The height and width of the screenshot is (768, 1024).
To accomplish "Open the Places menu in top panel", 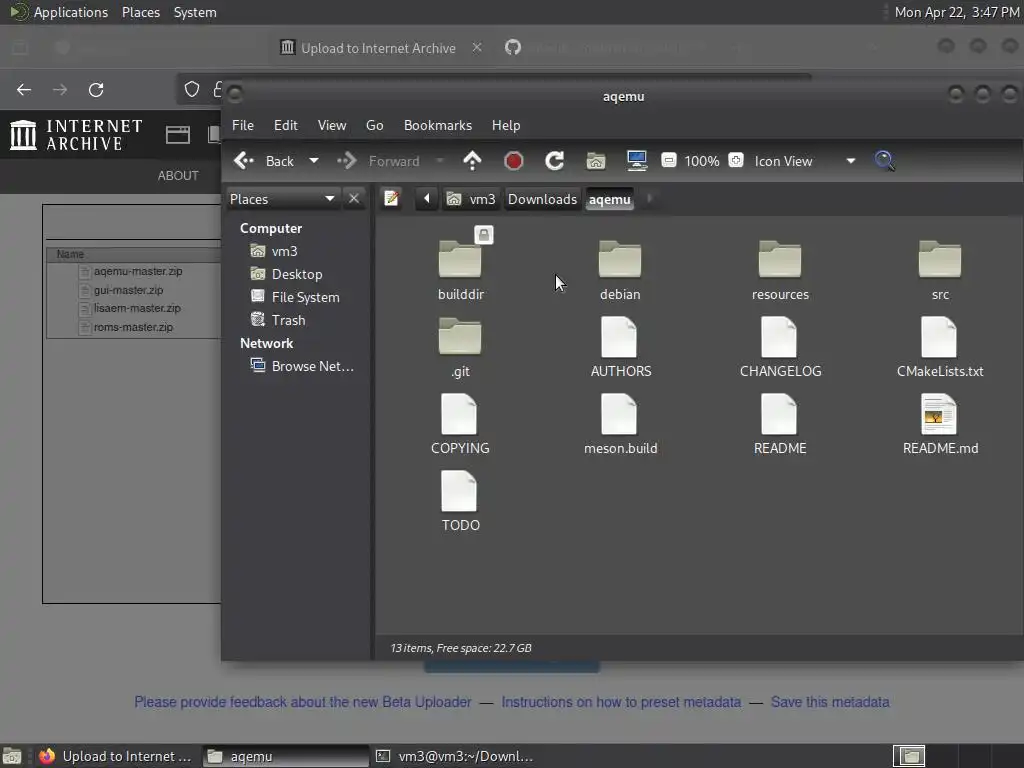I will tap(141, 12).
